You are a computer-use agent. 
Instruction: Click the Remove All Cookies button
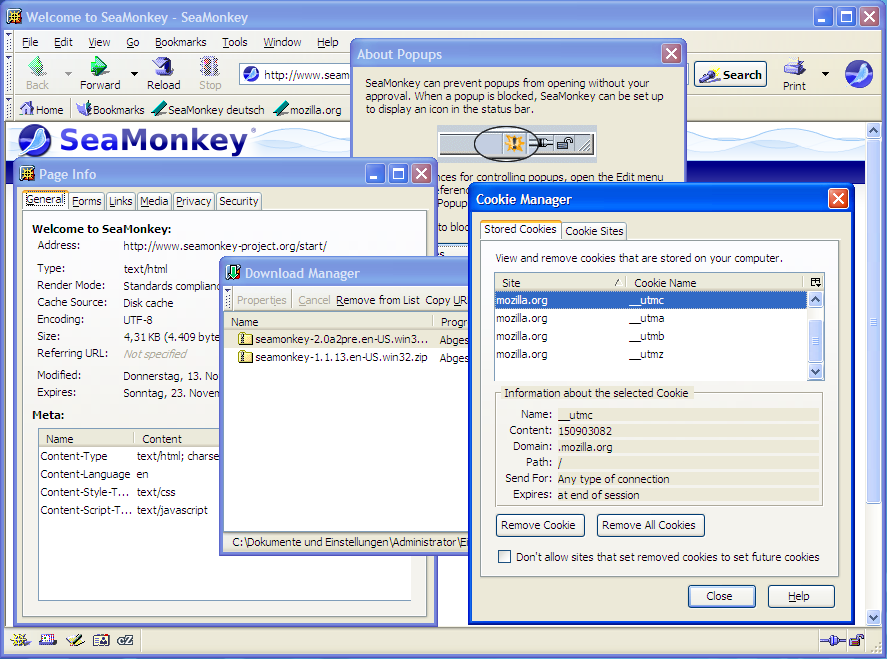coord(650,525)
